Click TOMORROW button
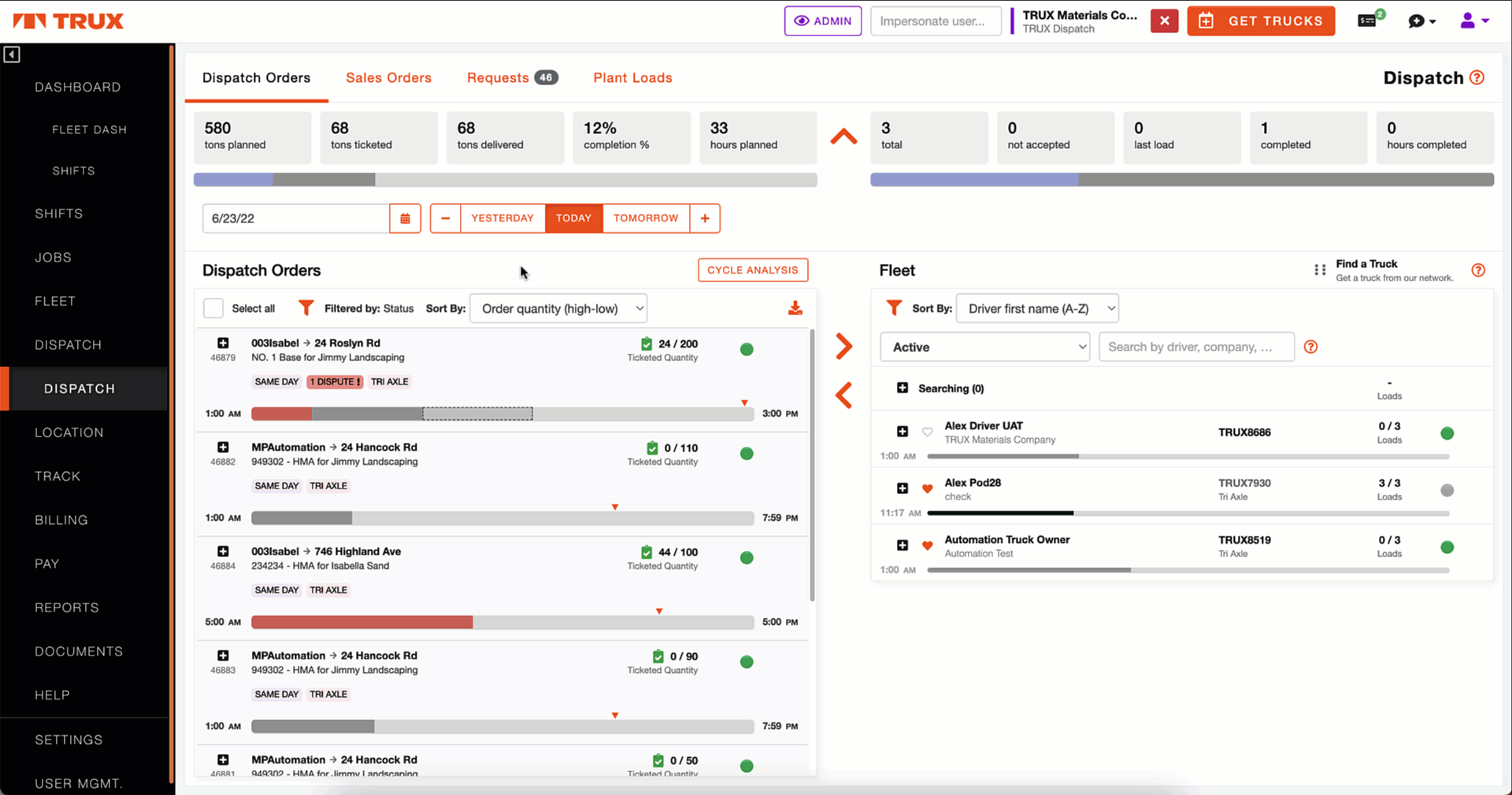This screenshot has width=1512, height=795. pos(646,218)
